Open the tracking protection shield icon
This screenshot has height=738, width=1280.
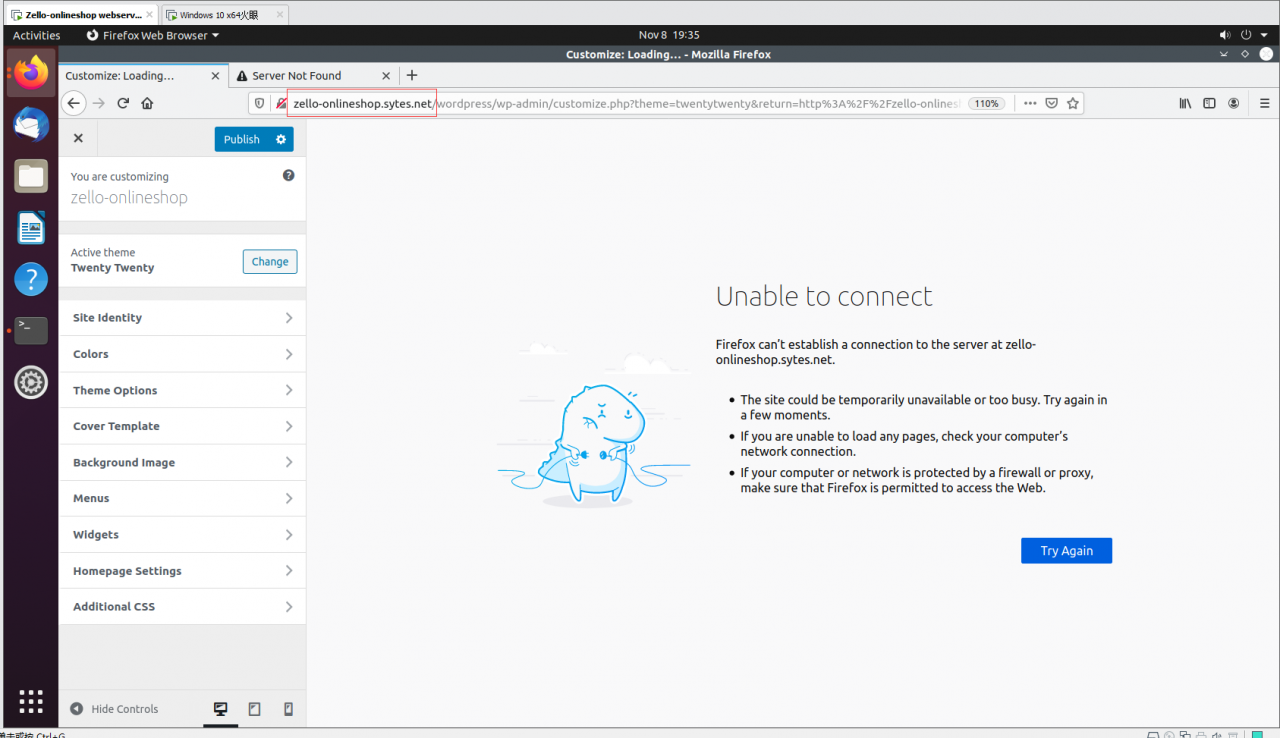(260, 103)
